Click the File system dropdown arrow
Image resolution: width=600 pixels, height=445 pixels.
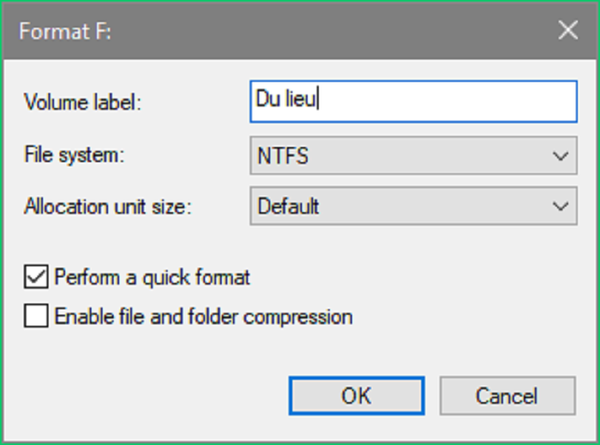coord(559,156)
